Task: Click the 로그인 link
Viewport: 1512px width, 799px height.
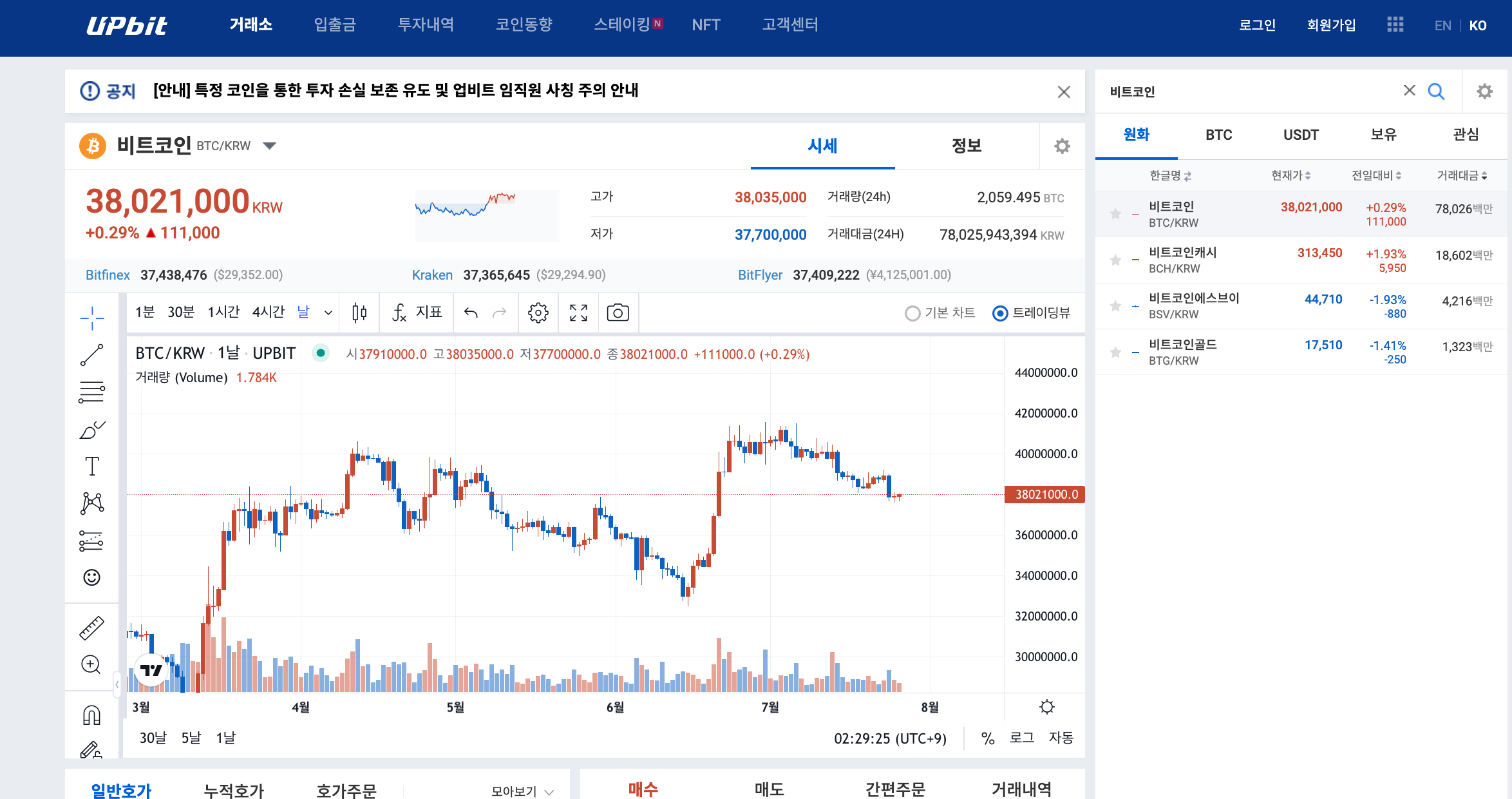Action: coord(1257,25)
